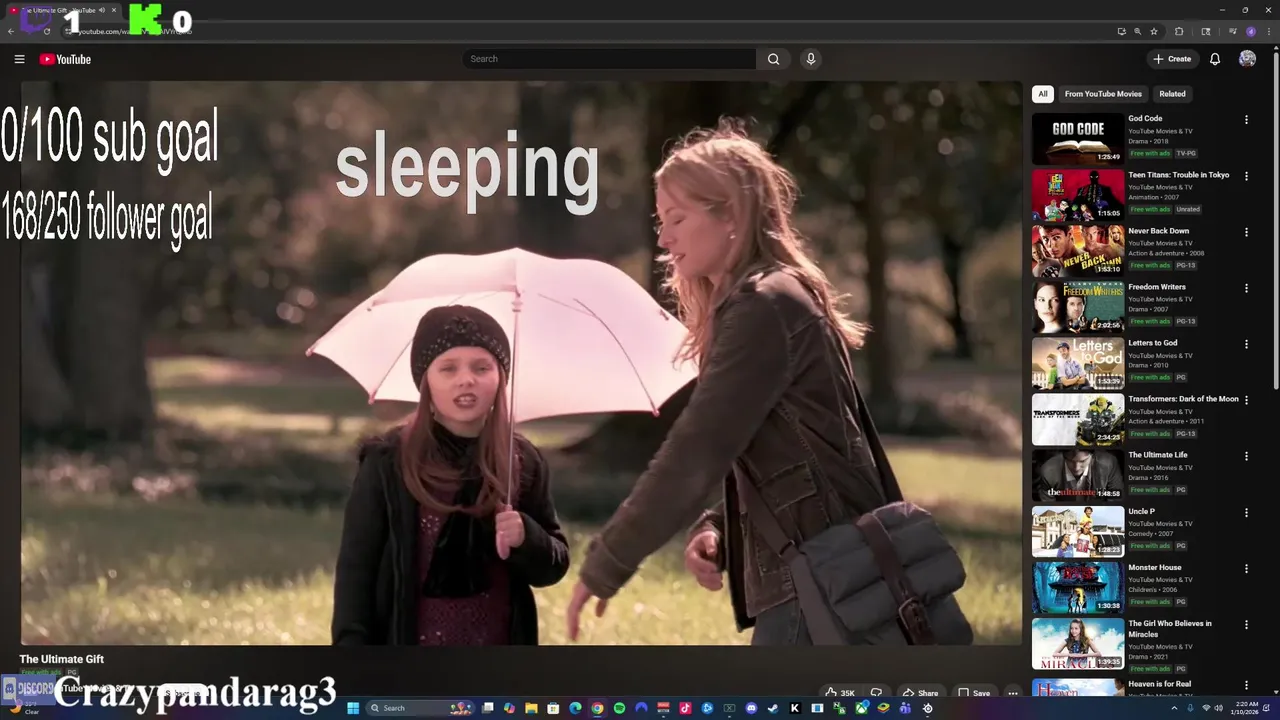The height and width of the screenshot is (720, 1280).
Task: Open The Ultimate Life title
Action: 1158,455
